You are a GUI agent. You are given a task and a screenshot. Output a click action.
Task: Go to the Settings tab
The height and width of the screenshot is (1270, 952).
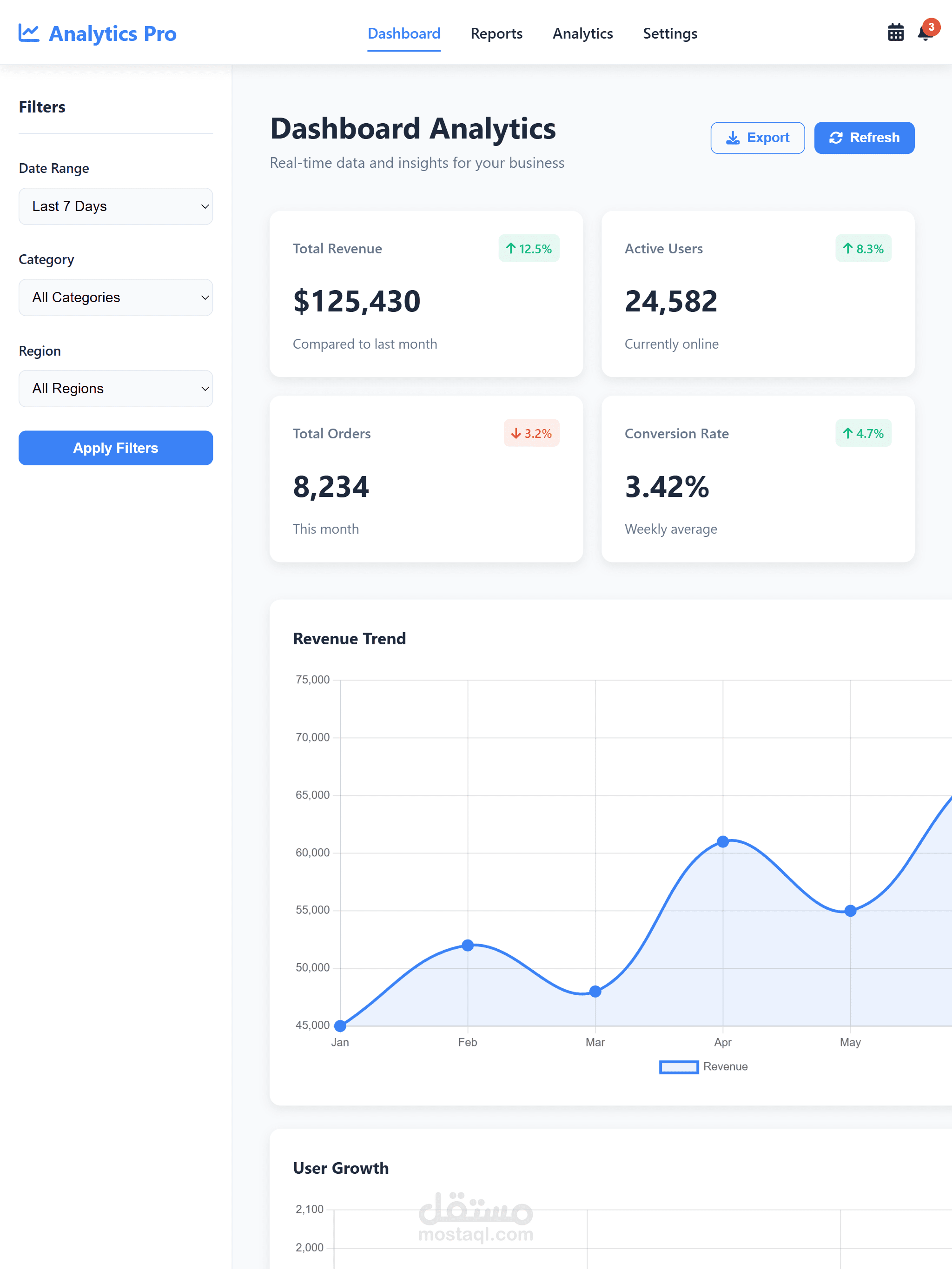tap(669, 34)
